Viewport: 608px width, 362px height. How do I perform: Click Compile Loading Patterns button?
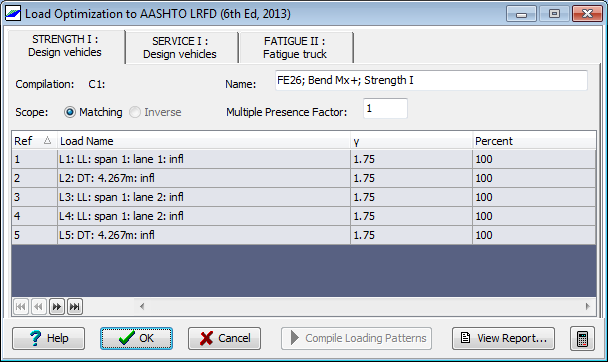(356, 338)
